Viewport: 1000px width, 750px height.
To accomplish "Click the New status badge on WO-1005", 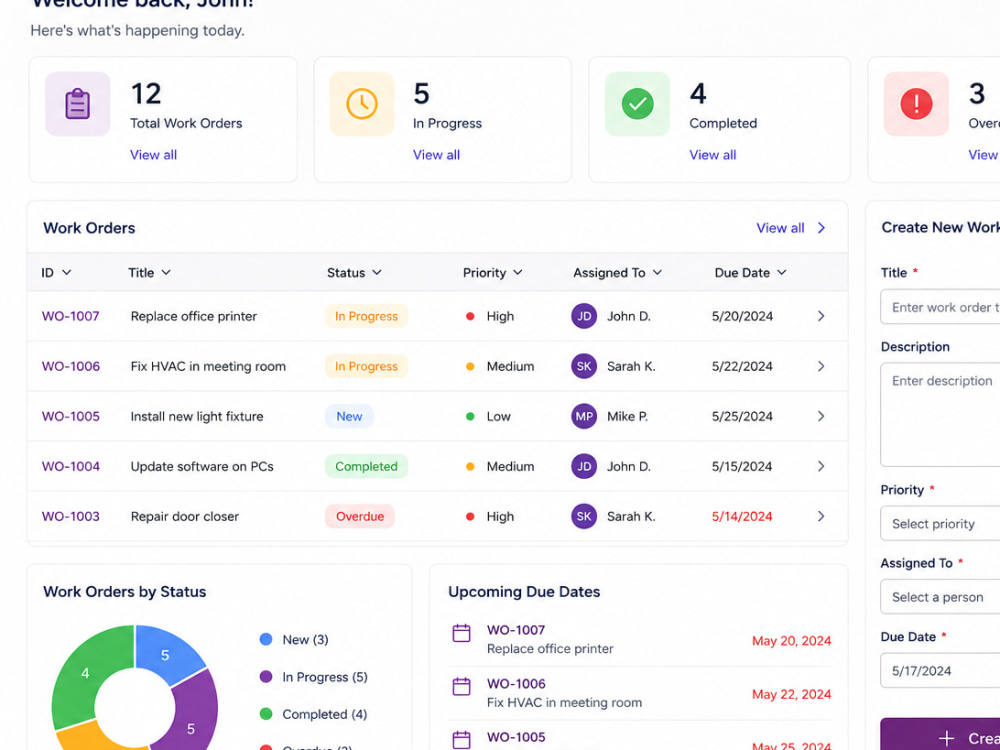I will 349,416.
